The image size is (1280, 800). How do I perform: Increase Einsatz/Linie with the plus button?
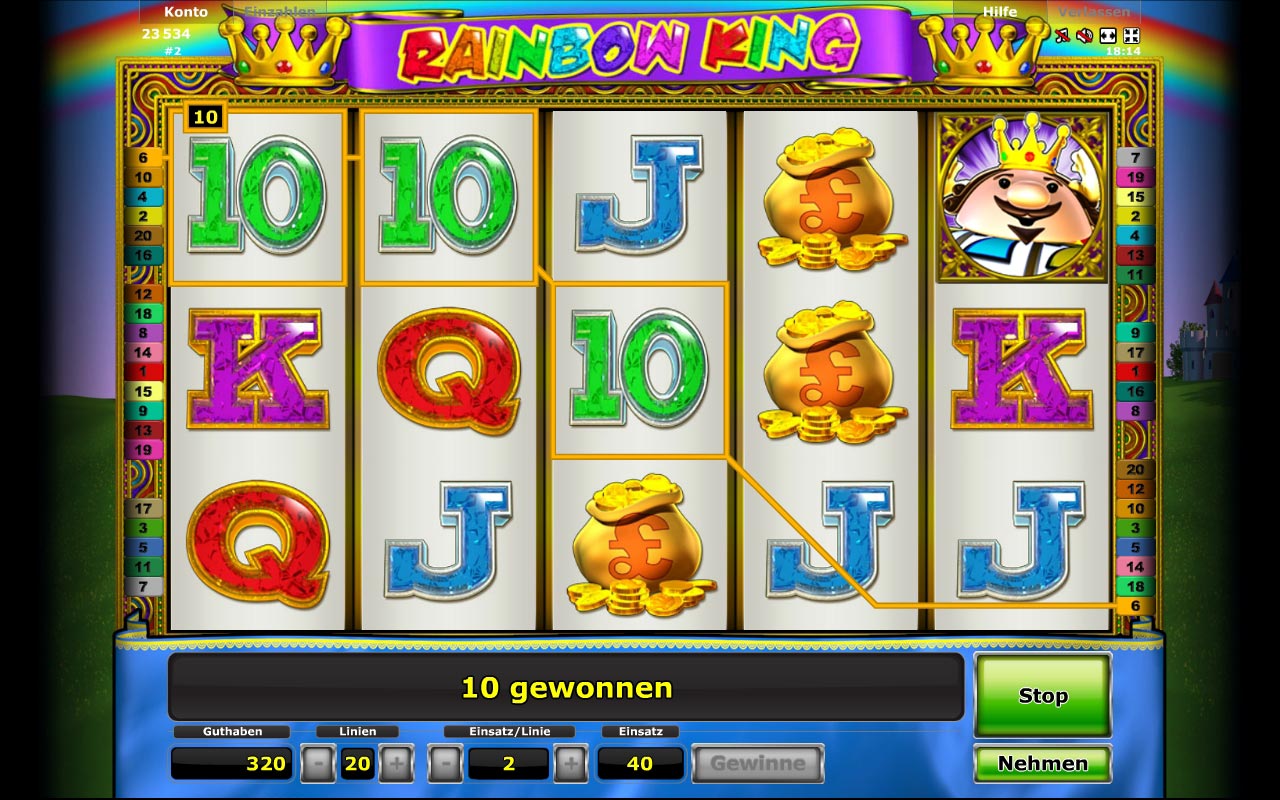pos(570,764)
